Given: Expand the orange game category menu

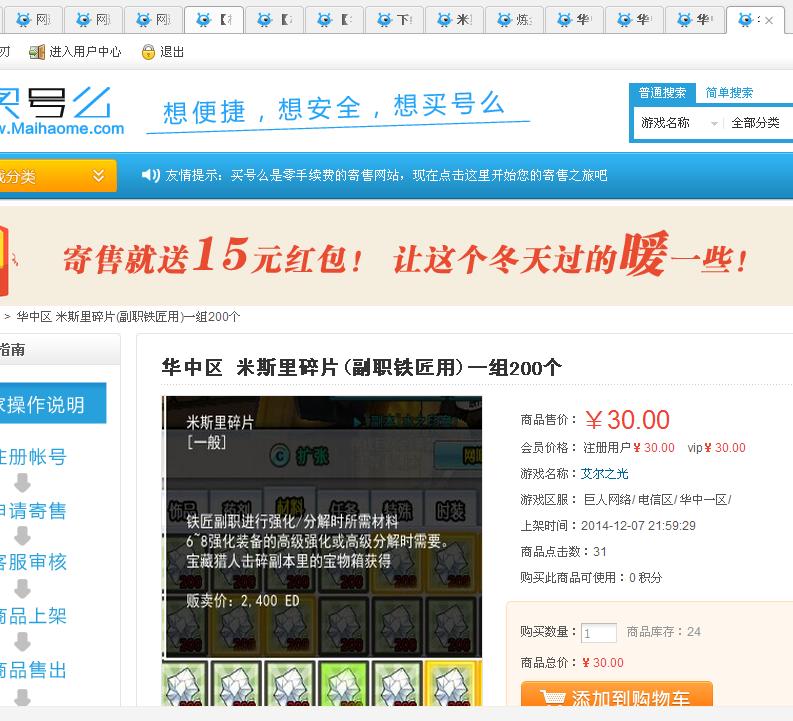Looking at the screenshot, I should point(57,176).
